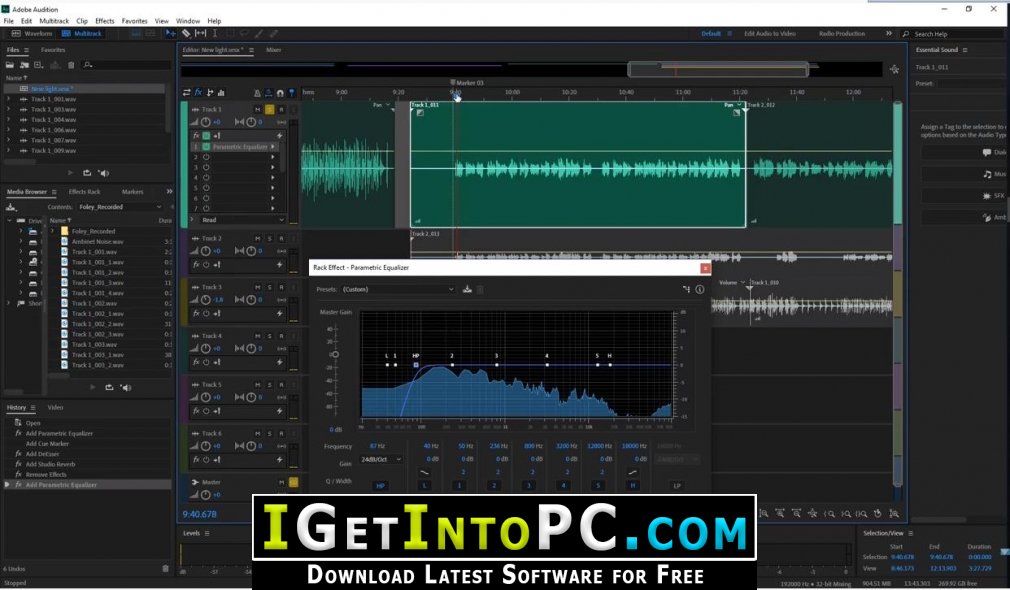Save preset icon in Parametric Equalizer

468,289
